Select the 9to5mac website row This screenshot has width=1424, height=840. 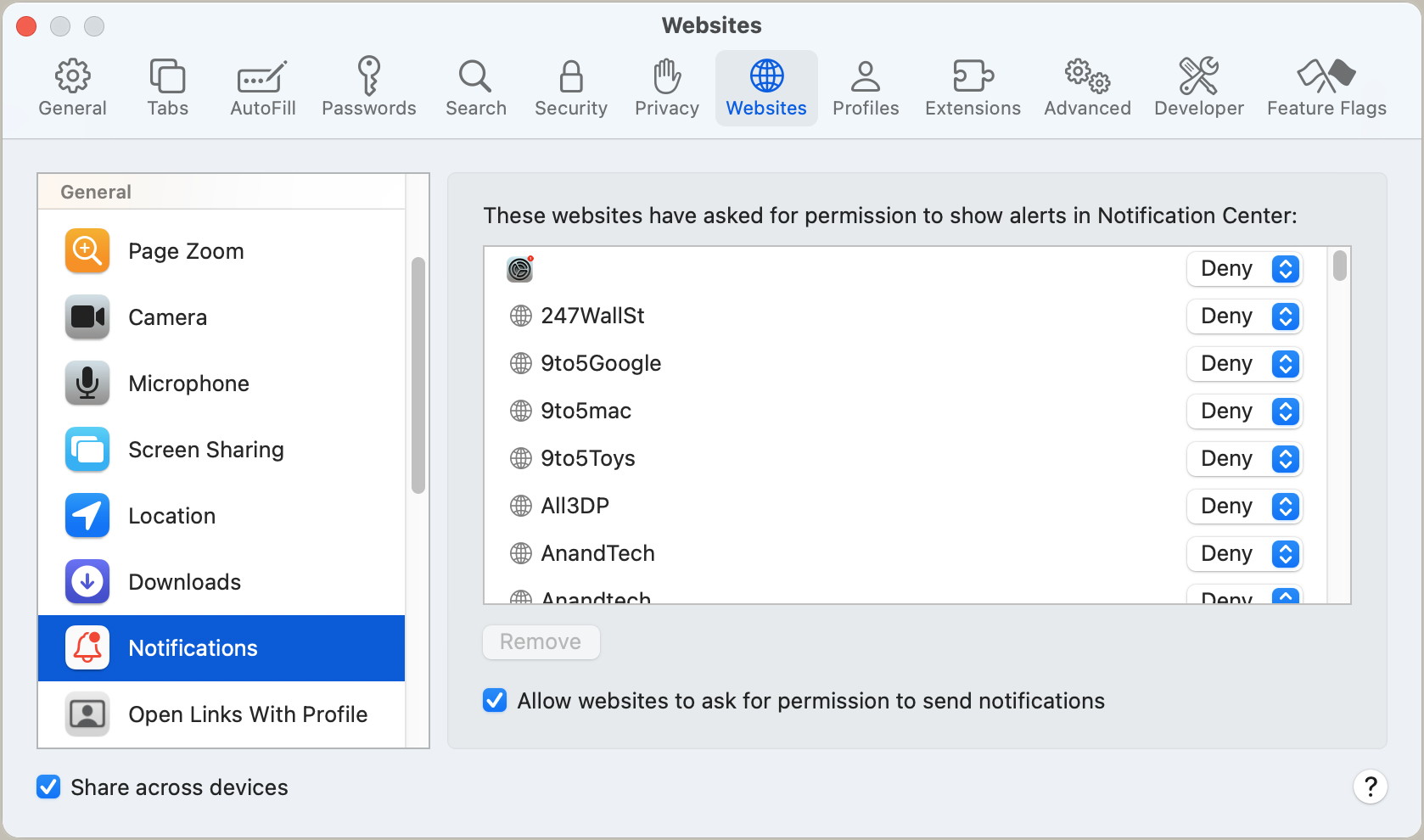coord(905,412)
